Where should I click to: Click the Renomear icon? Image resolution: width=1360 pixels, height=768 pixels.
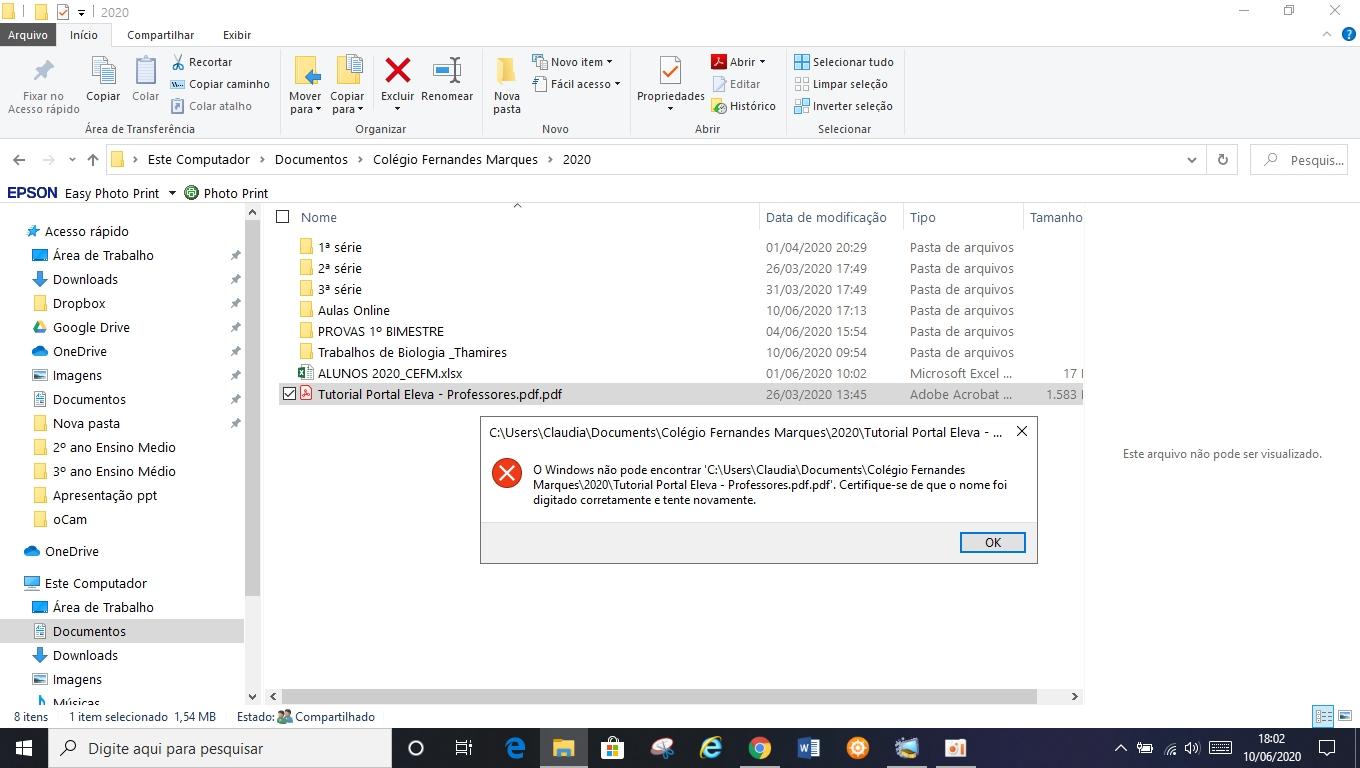coord(447,70)
